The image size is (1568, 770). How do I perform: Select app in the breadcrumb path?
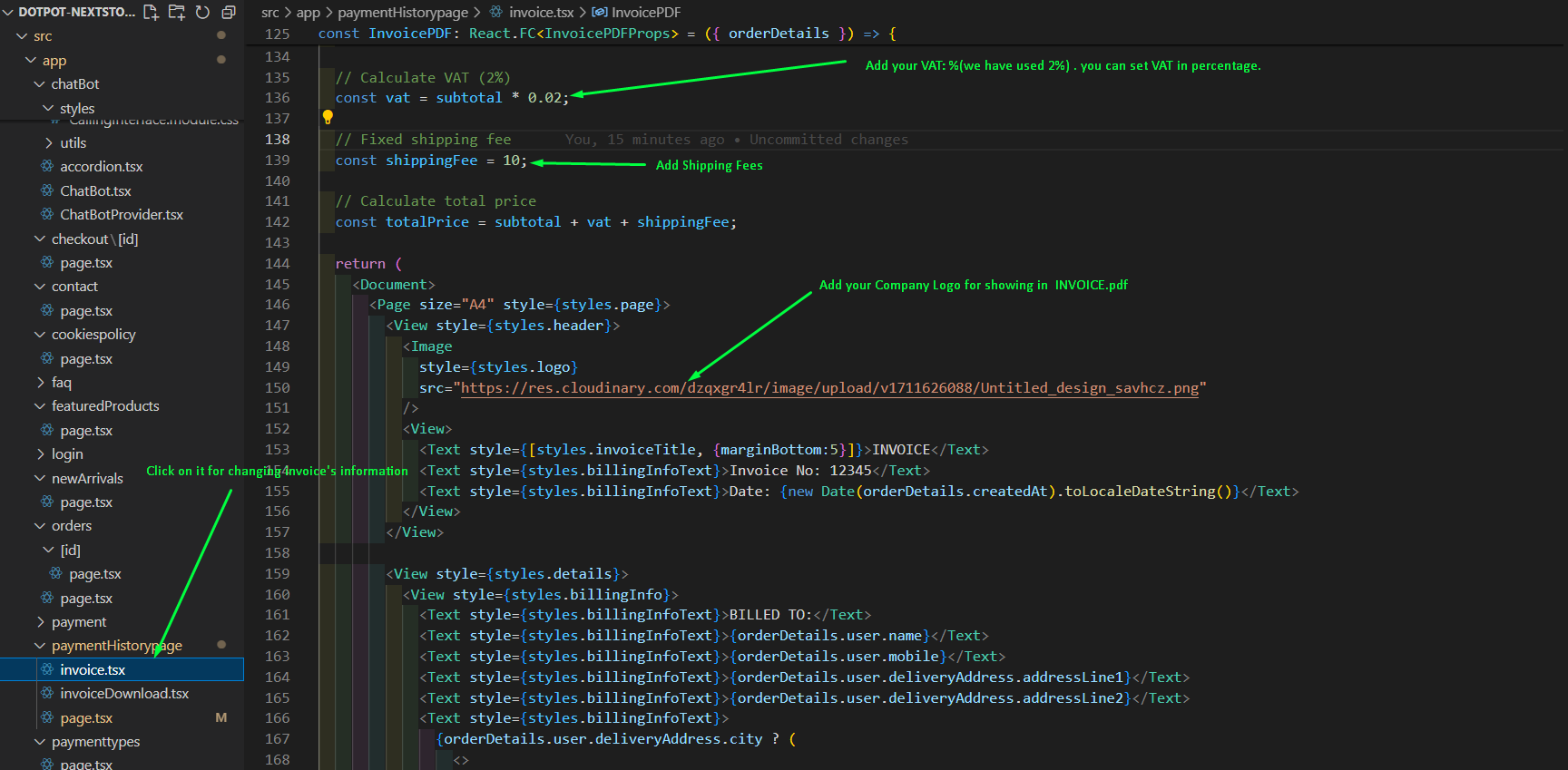tap(309, 12)
